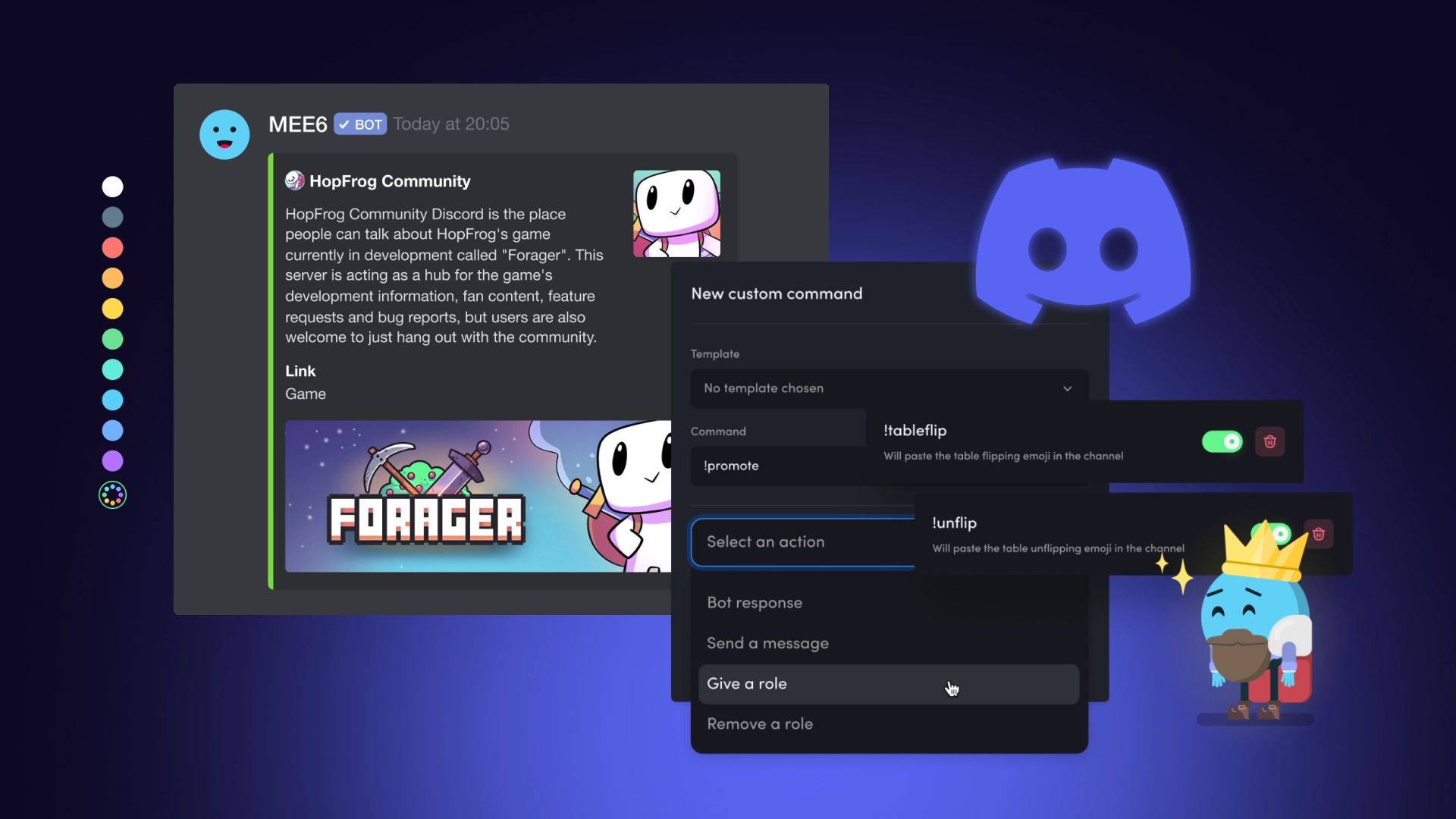Click the Forager character thumbnail in the embed
The image size is (1456, 819).
tap(676, 213)
